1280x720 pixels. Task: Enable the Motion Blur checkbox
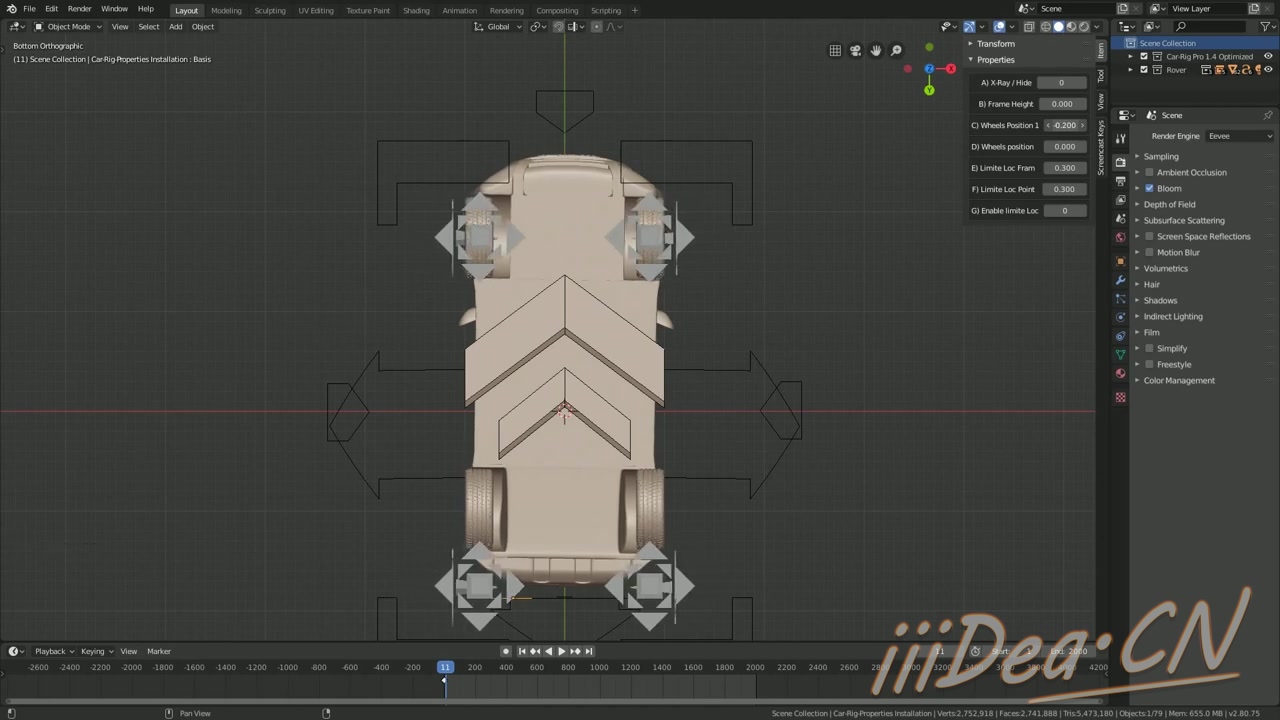tap(1149, 252)
